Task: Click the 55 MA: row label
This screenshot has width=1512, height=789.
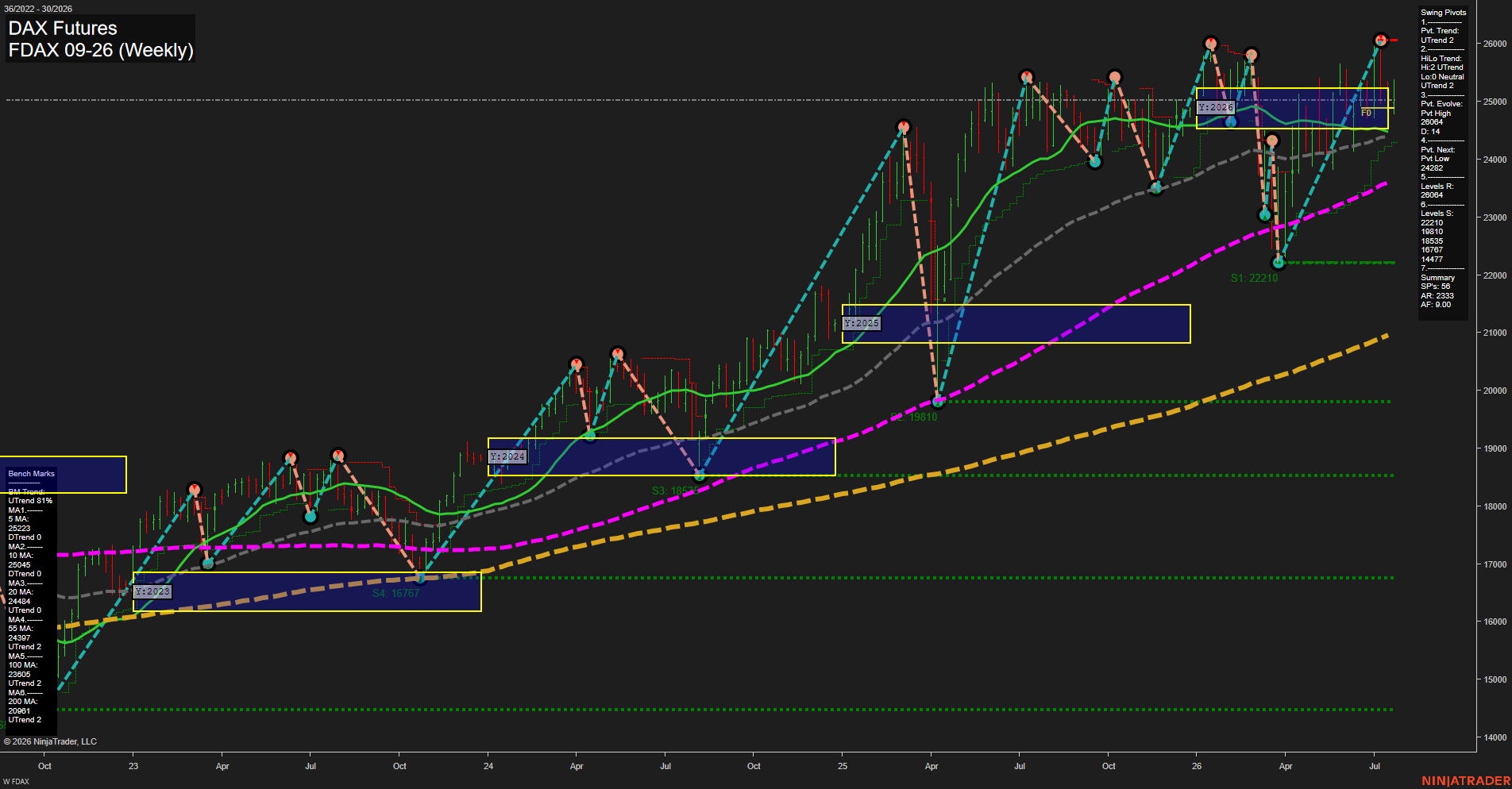Action: (21, 629)
